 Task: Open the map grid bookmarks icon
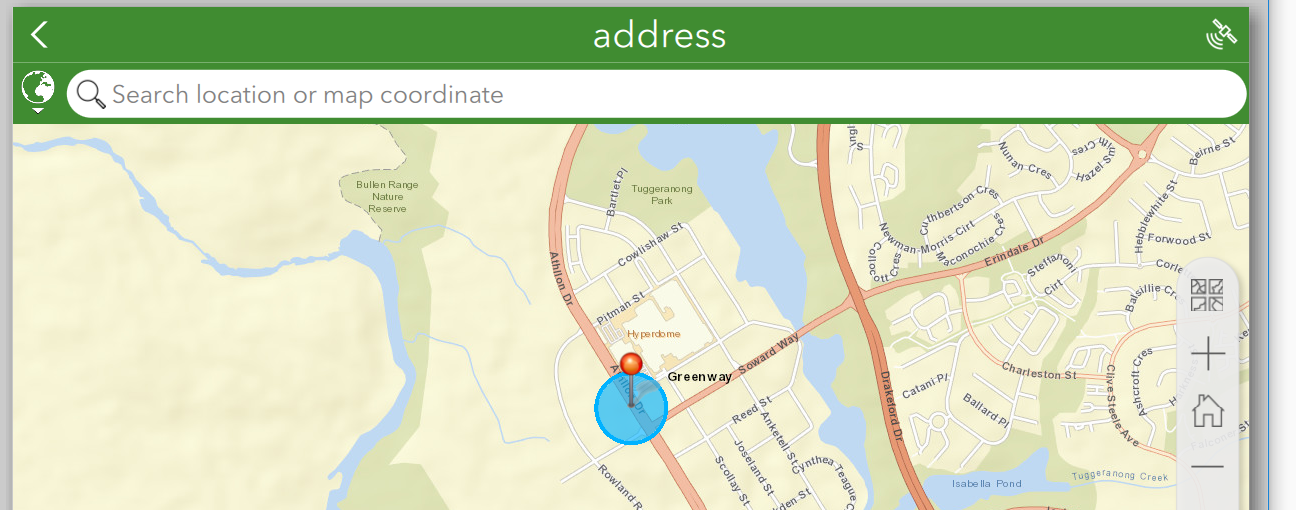click(1208, 296)
